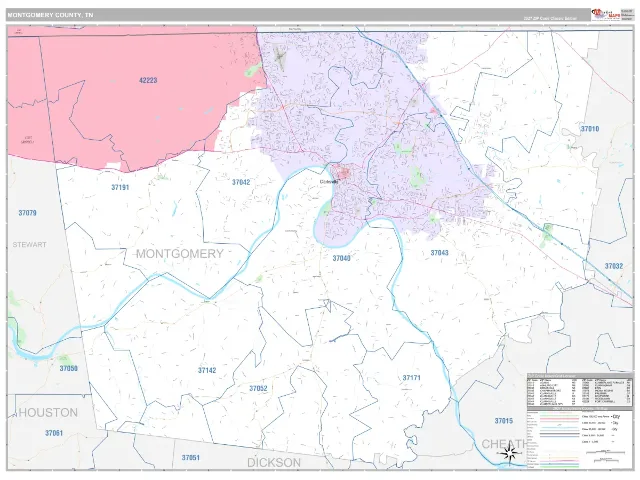The width and height of the screenshot is (640, 480).
Task: Click the 'MONTGOMERY COUNTY, TN' map title
Action: click(x=50, y=15)
